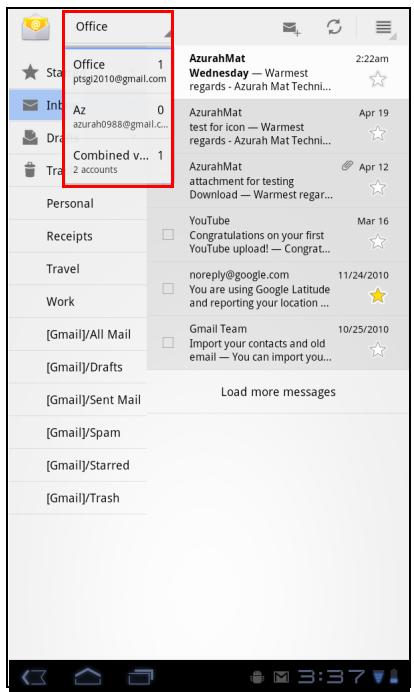
Task: Tap the system Home button
Action: (87, 676)
